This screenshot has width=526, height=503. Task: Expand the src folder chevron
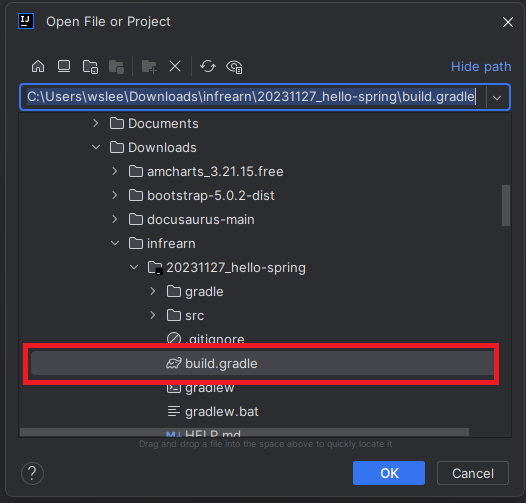[153, 315]
